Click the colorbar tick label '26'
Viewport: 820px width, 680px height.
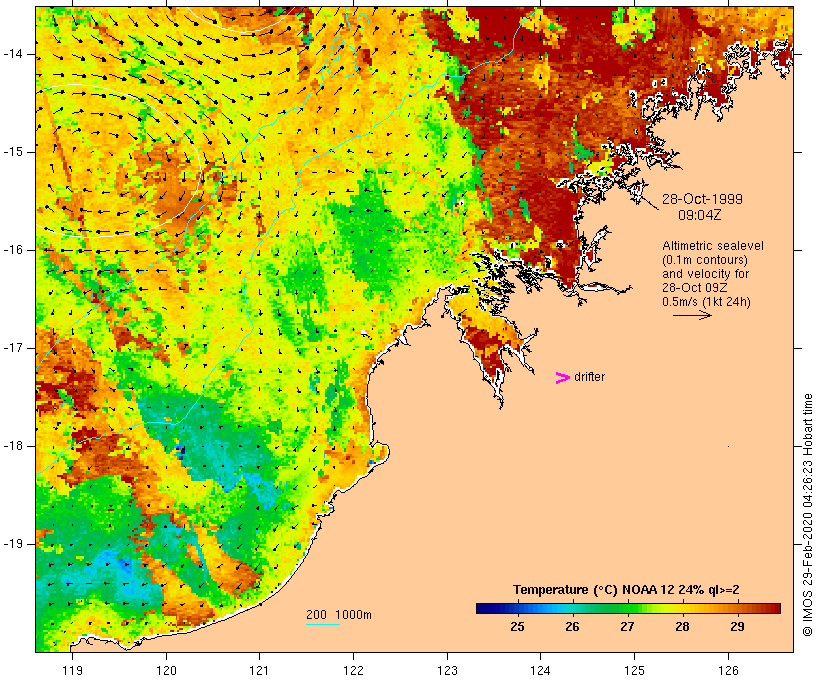pos(572,627)
